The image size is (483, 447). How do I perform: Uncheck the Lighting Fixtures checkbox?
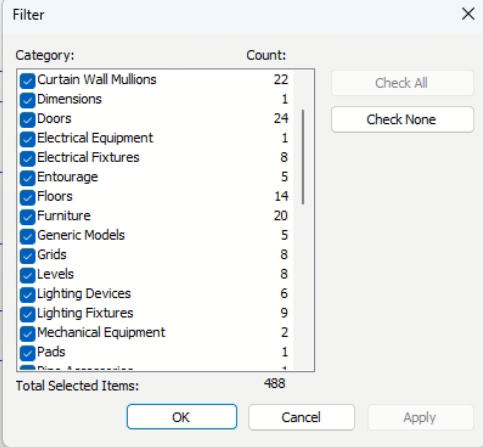[27, 314]
